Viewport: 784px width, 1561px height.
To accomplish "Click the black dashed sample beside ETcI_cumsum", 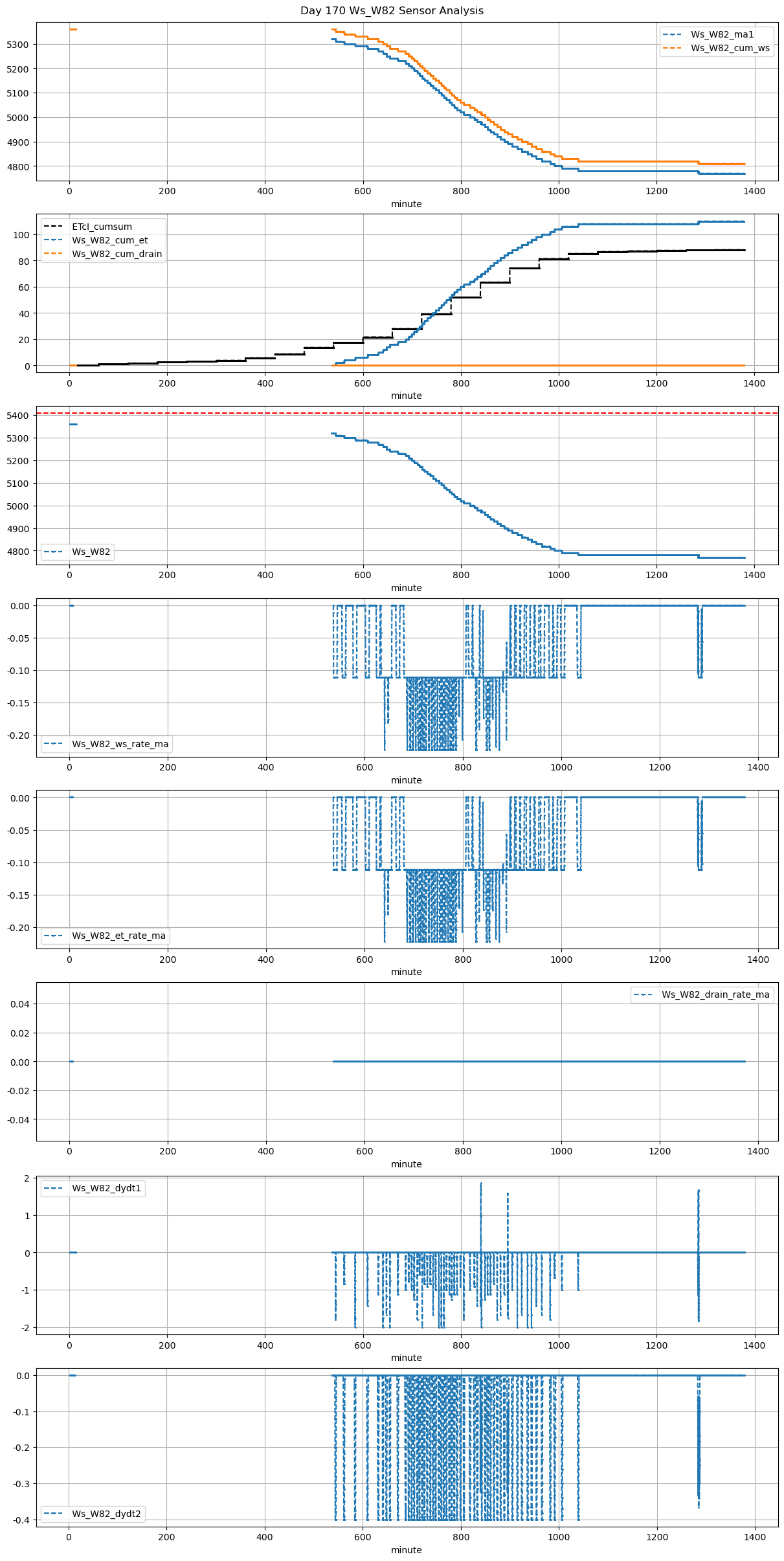I will 54,227.
